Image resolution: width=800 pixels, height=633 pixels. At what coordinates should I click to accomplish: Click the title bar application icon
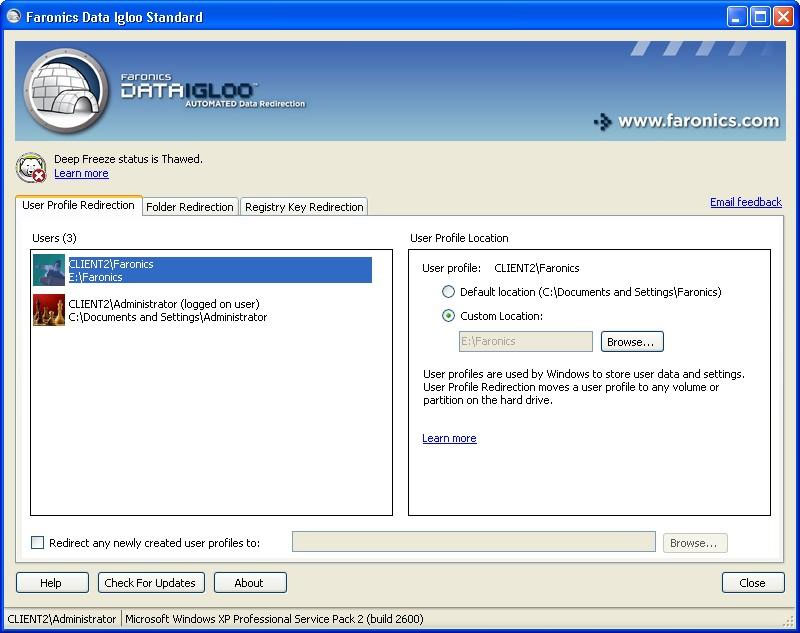click(14, 16)
